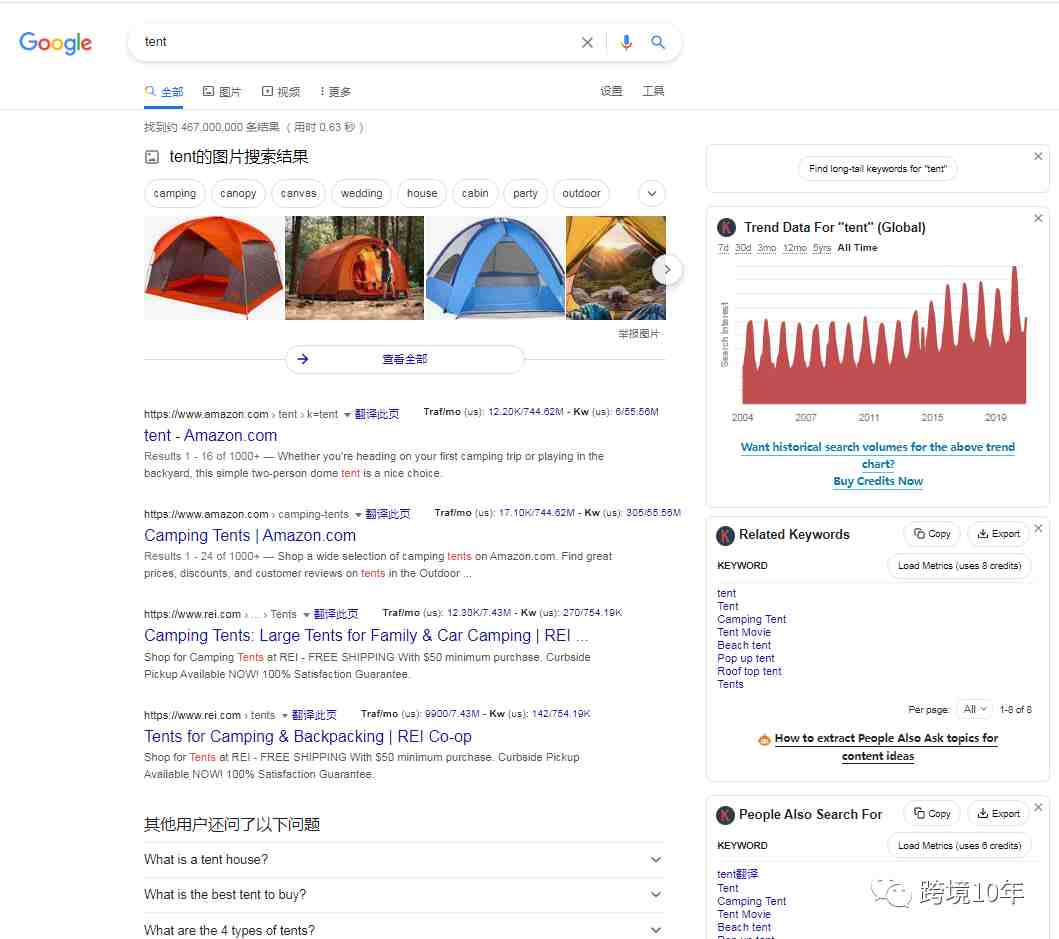1059x939 pixels.
Task: Select 7d trend time range
Action: pyautogui.click(x=723, y=248)
